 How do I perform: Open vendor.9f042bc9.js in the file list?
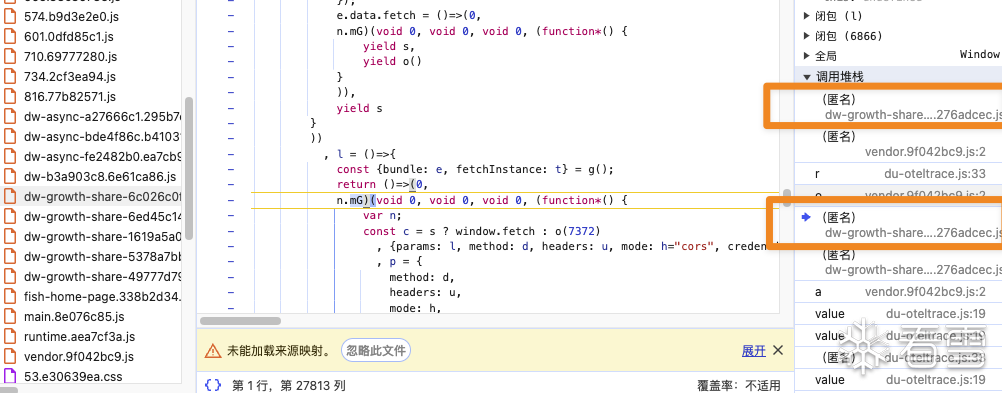coord(79,357)
